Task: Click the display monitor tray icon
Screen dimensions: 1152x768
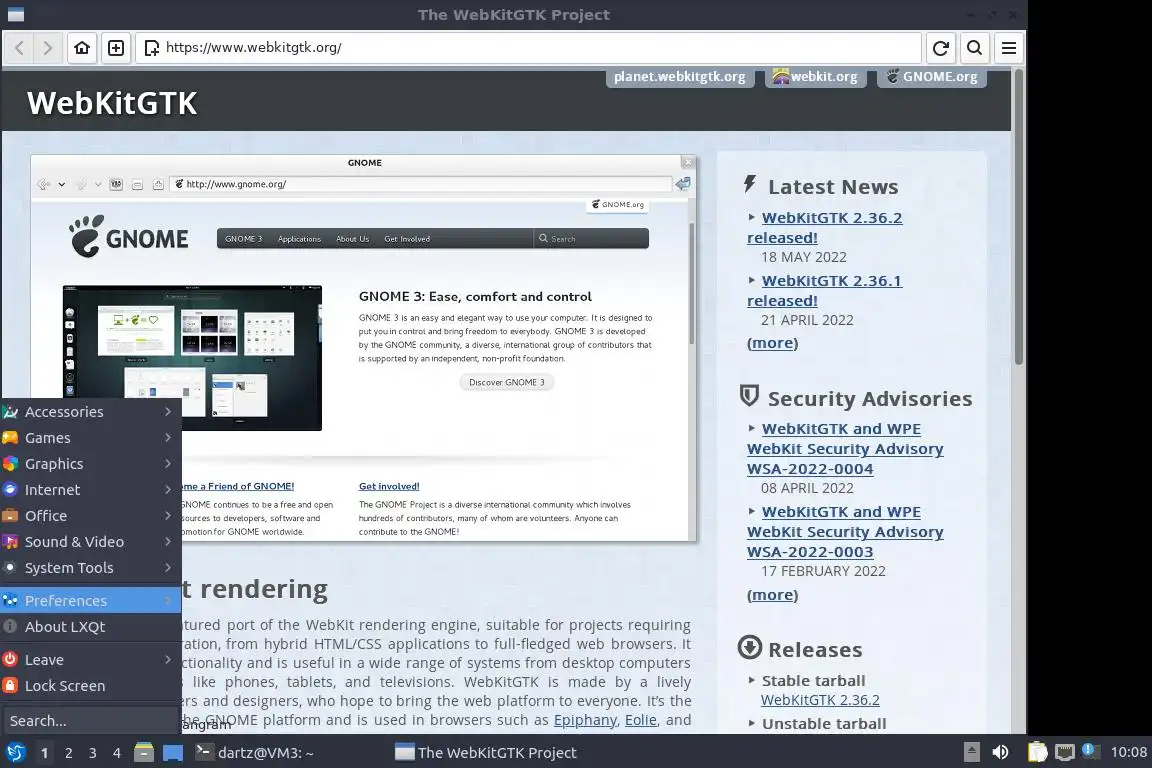Action: [x=1065, y=752]
